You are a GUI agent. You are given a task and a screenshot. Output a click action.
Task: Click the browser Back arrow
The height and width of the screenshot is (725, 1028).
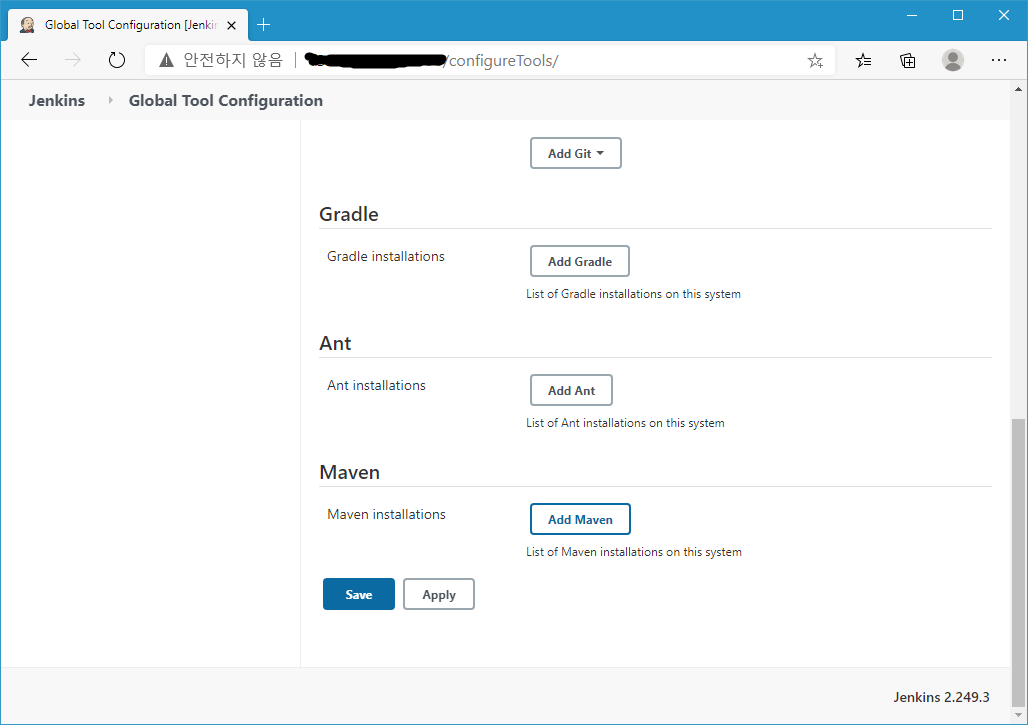30,60
